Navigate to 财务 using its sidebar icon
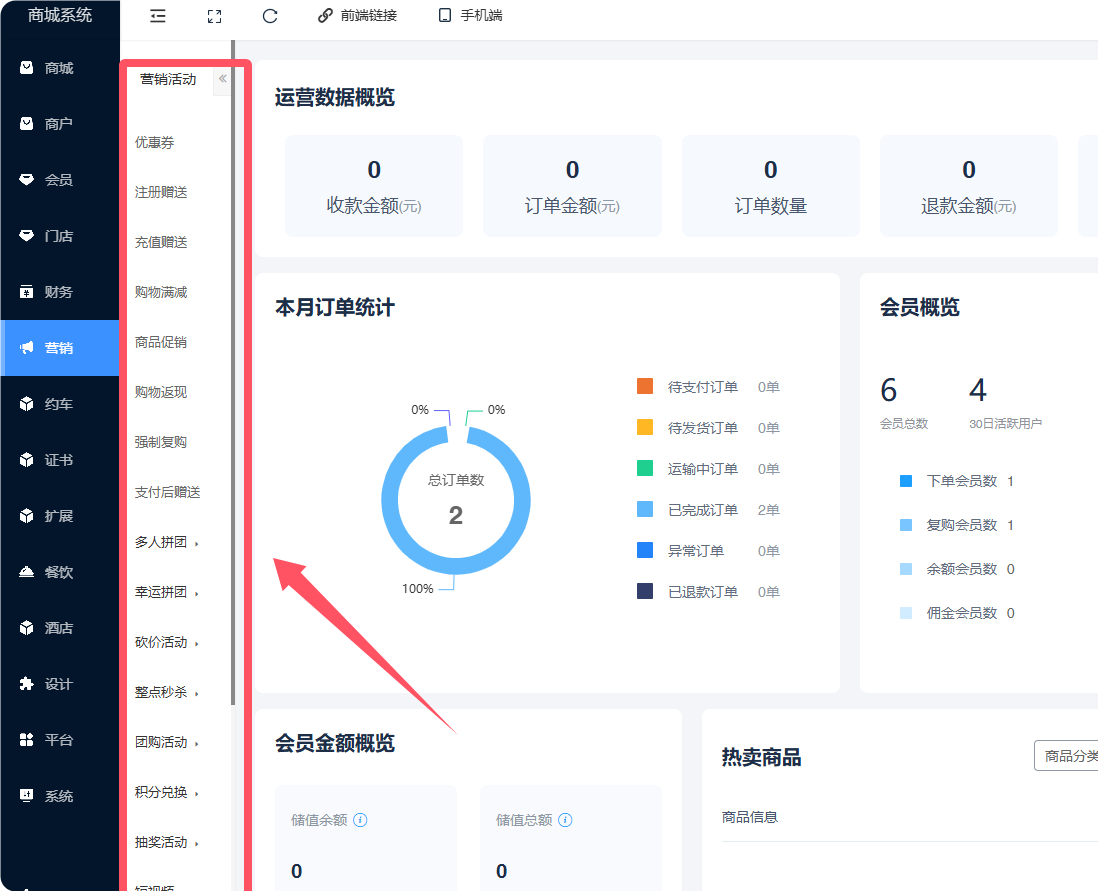Screen dimensions: 1098x891 click(60, 292)
